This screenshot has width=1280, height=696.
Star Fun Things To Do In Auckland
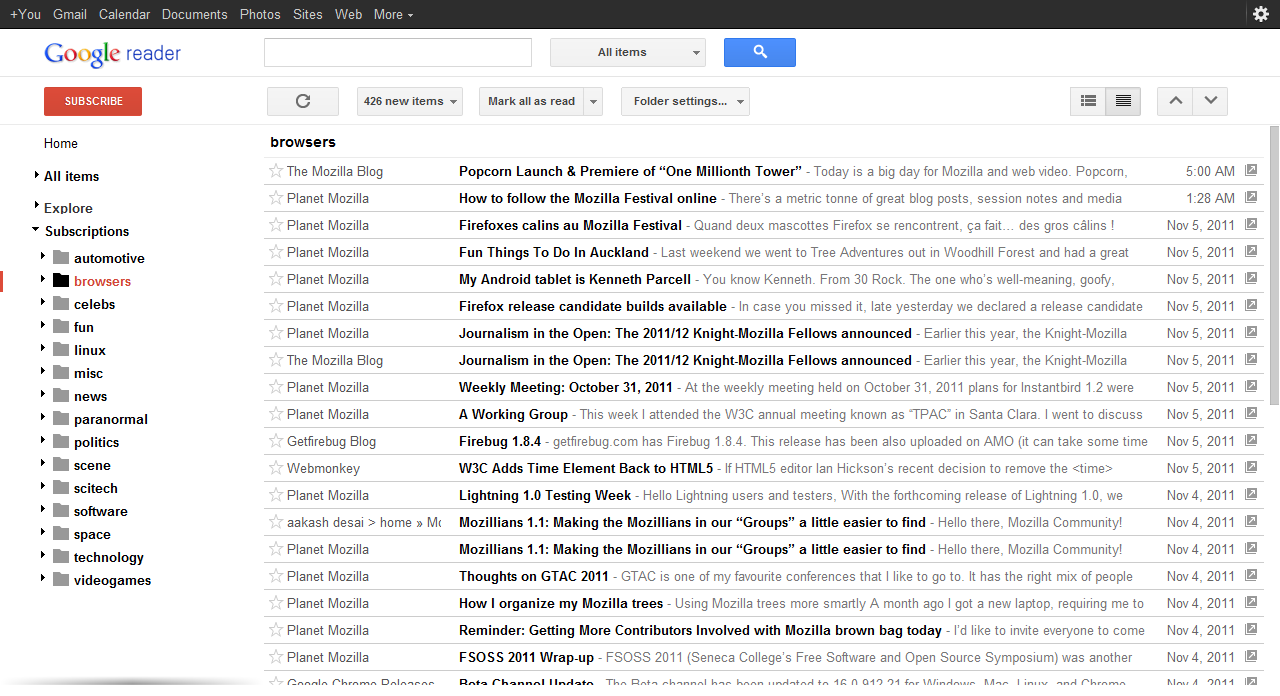pyautogui.click(x=276, y=252)
